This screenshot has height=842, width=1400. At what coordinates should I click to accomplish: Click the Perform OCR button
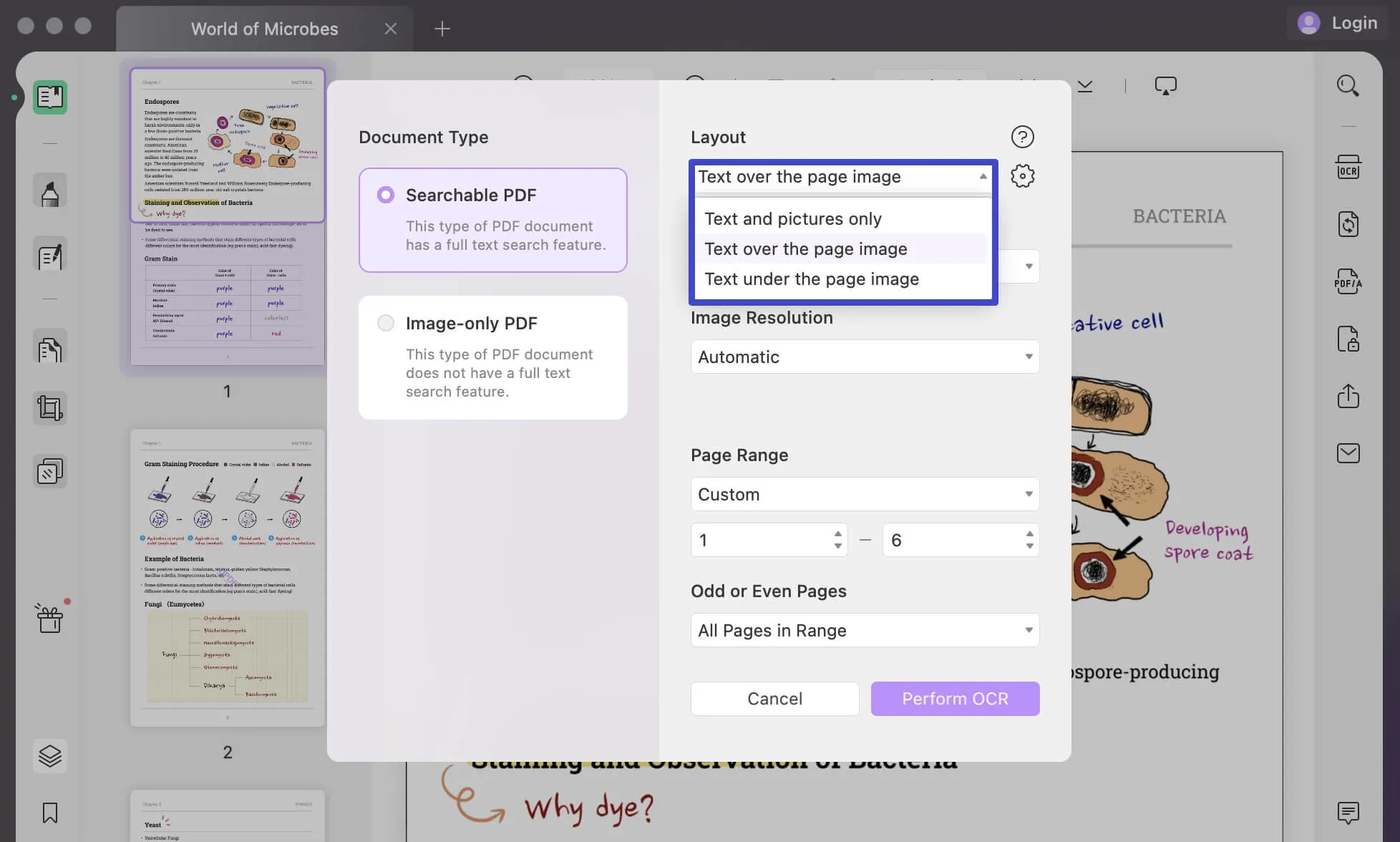click(955, 699)
